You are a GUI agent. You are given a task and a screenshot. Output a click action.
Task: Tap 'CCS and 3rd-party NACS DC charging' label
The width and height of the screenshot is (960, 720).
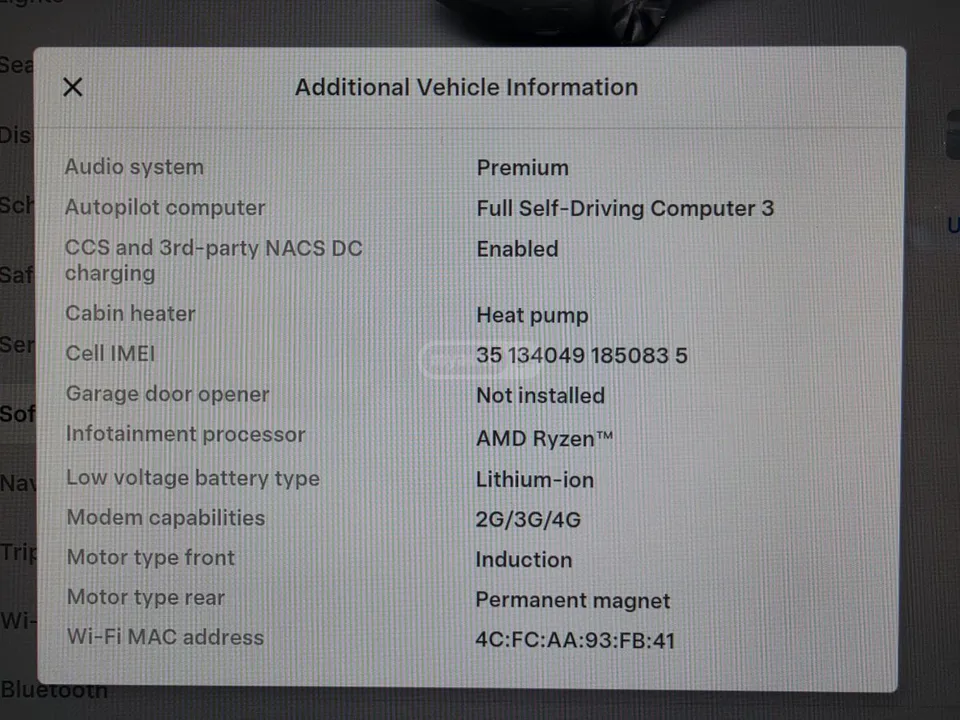tap(214, 260)
